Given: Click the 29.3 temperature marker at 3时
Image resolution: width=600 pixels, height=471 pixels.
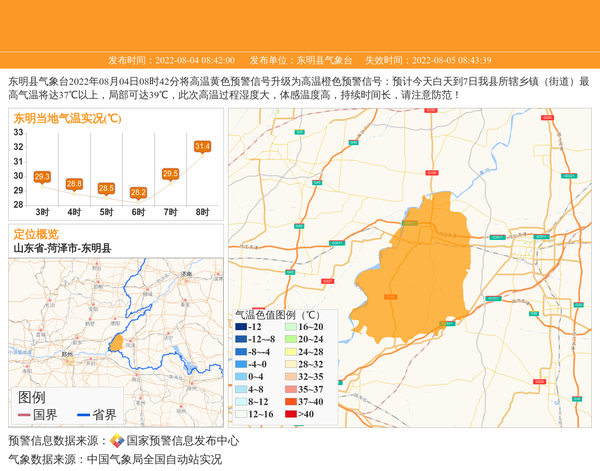Looking at the screenshot, I should [x=42, y=177].
